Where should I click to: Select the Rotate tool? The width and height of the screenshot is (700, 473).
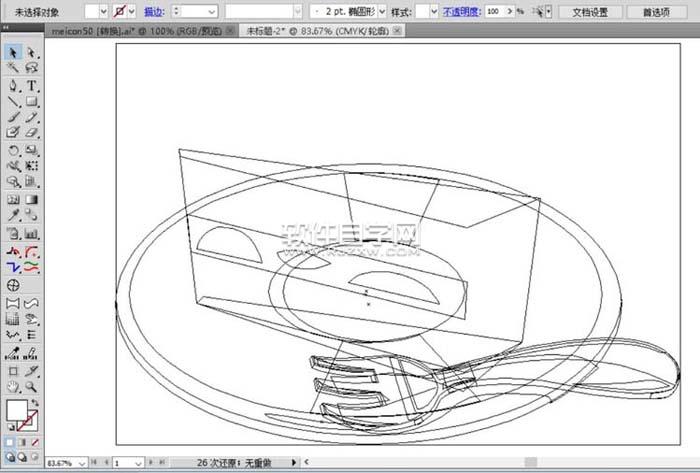pos(13,150)
